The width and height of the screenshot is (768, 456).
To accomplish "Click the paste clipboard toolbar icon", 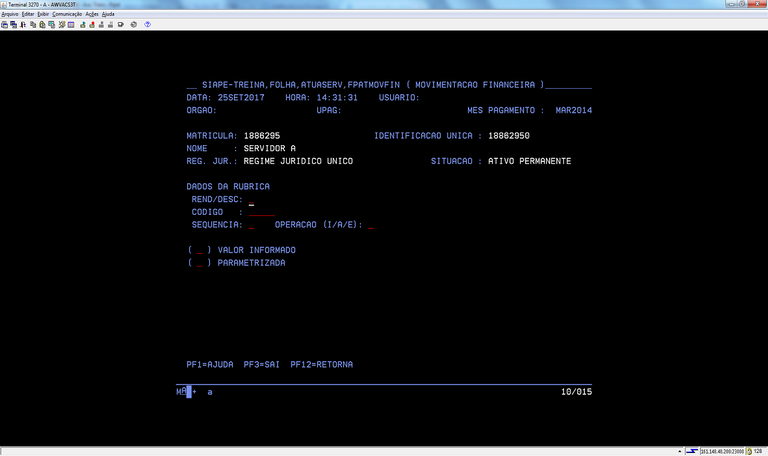I will click(43, 24).
